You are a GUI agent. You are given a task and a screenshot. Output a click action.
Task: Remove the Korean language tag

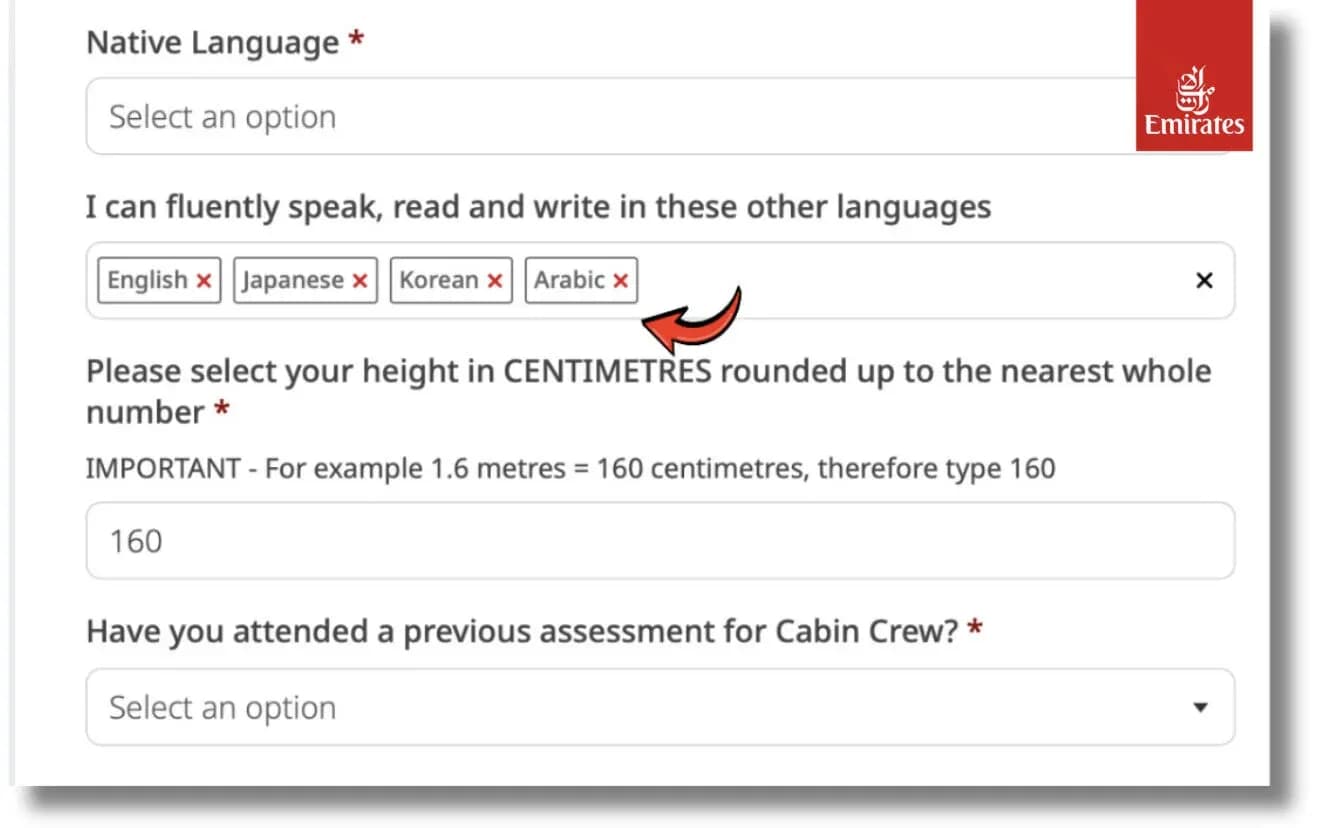tap(494, 281)
